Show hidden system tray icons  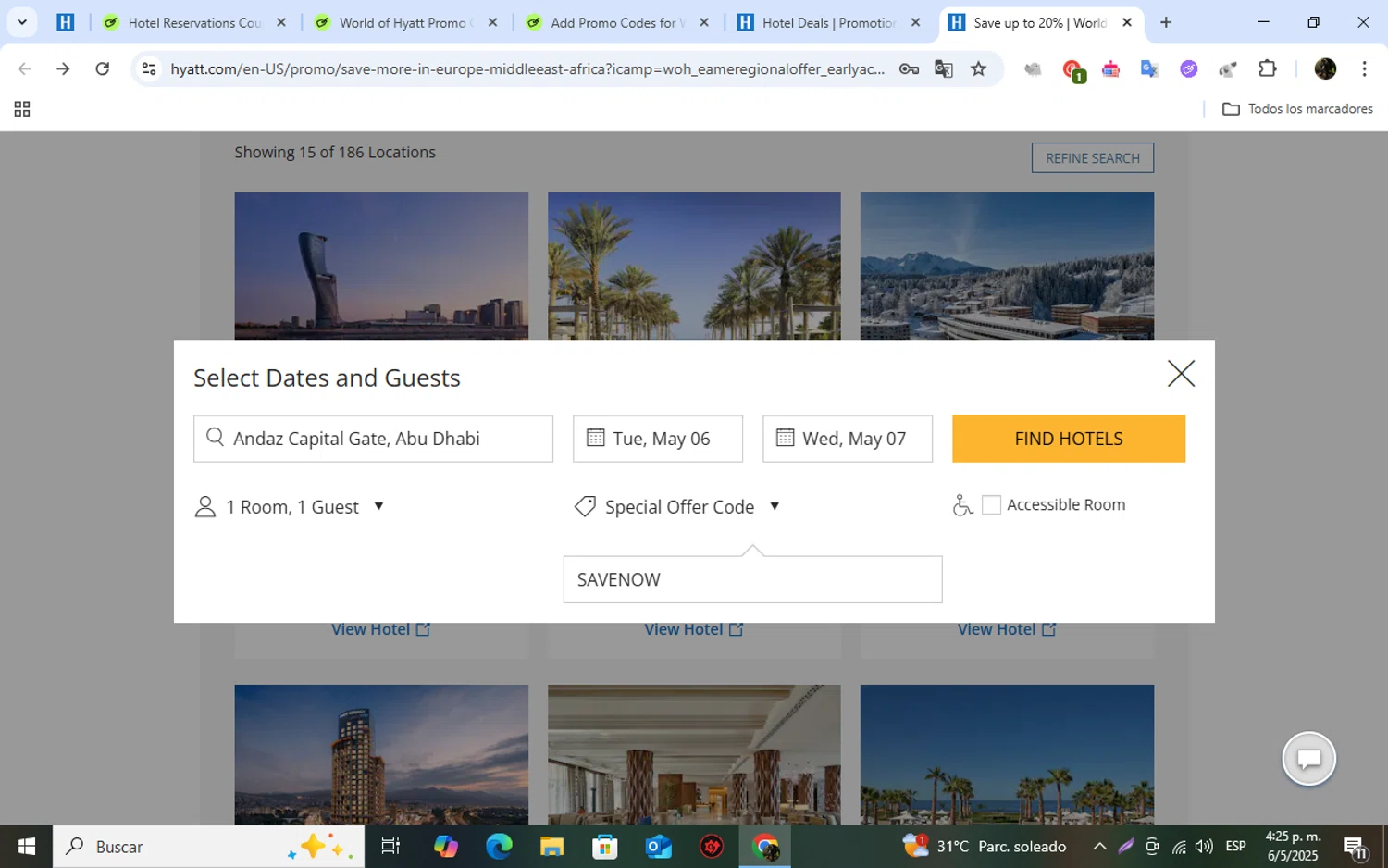coord(1099,847)
